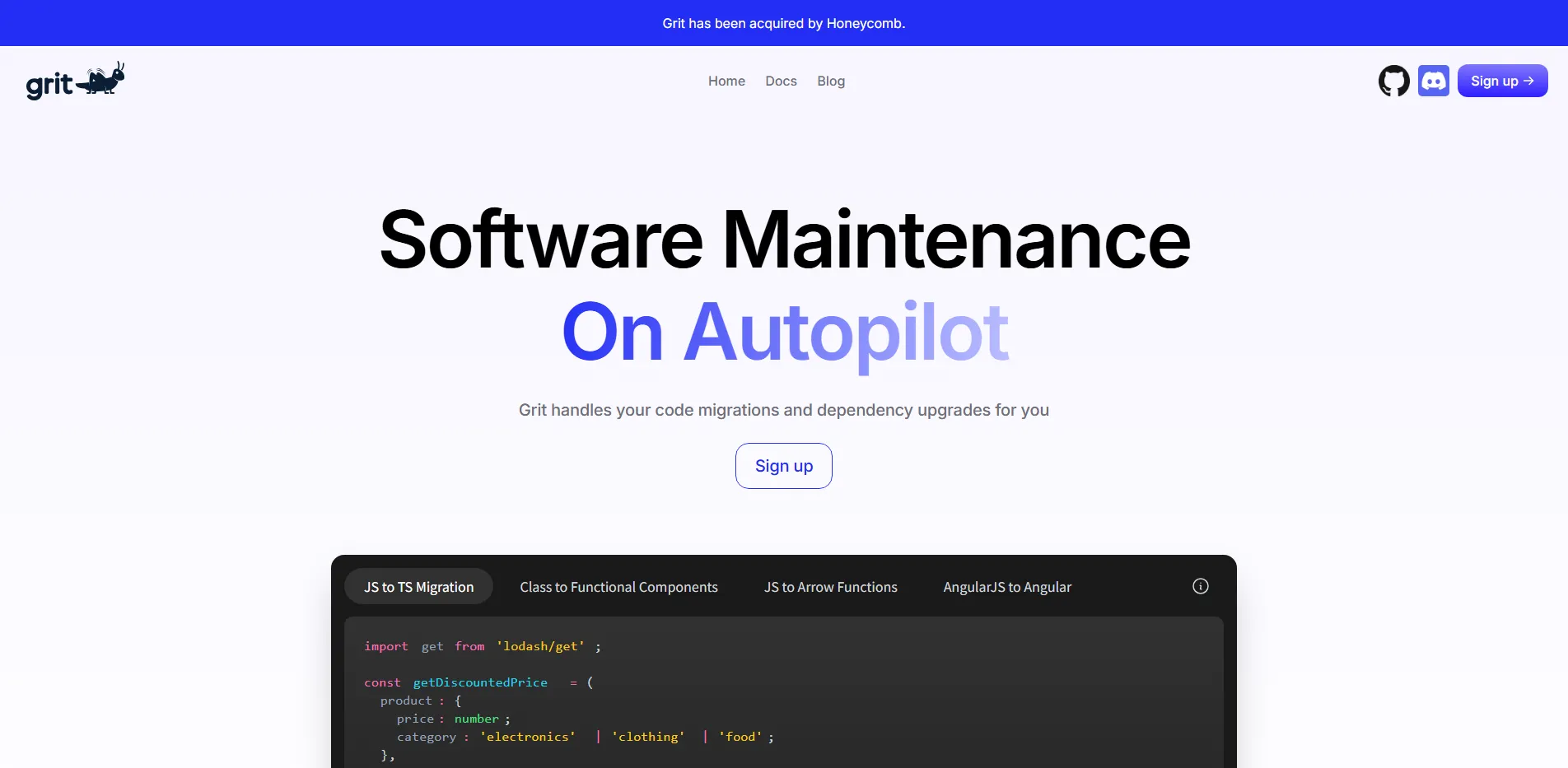
Task: Switch to the Class to Functional Components tab
Action: 618,586
